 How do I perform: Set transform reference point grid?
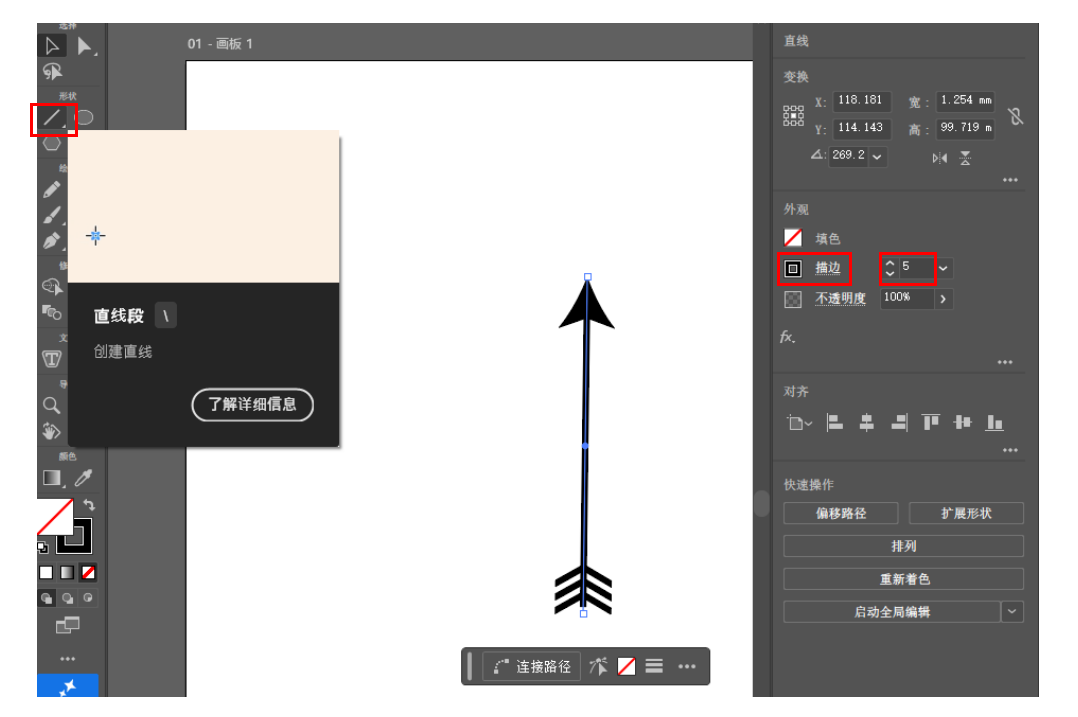point(793,115)
